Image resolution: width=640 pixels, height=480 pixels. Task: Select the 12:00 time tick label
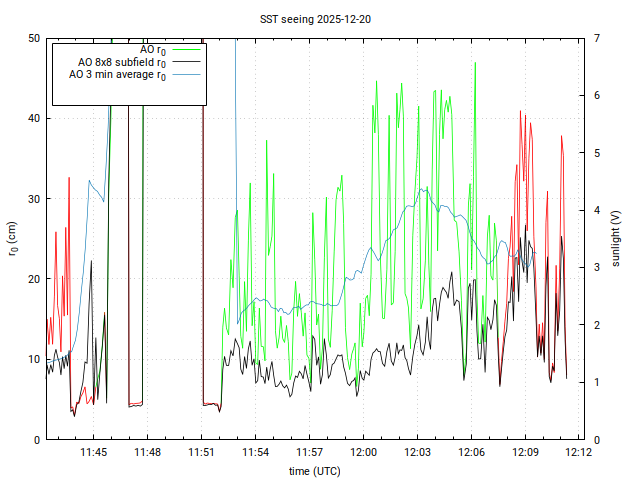[363, 453]
